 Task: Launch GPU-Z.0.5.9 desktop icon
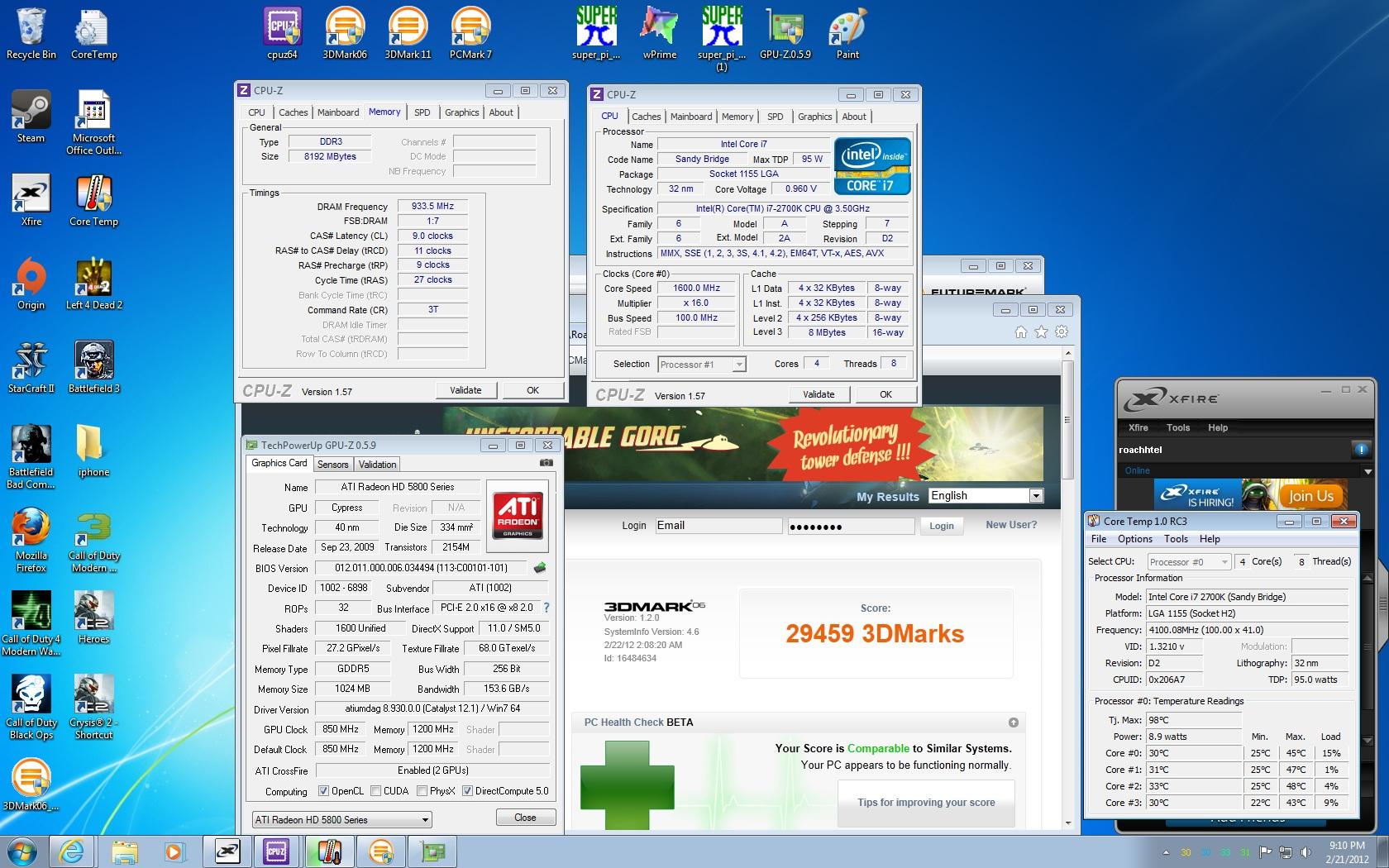[785, 33]
